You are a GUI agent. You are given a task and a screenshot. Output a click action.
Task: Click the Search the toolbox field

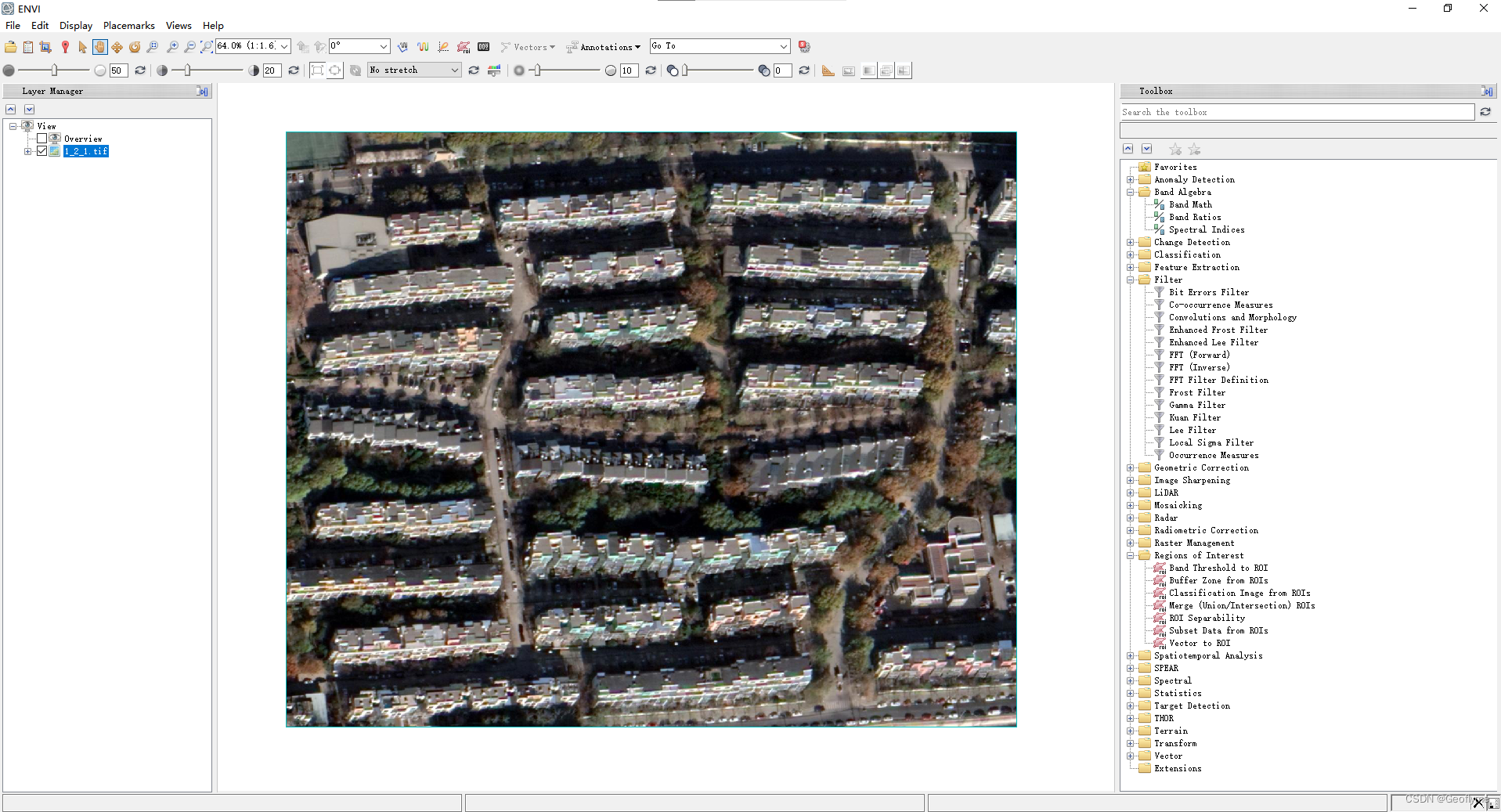pos(1297,113)
